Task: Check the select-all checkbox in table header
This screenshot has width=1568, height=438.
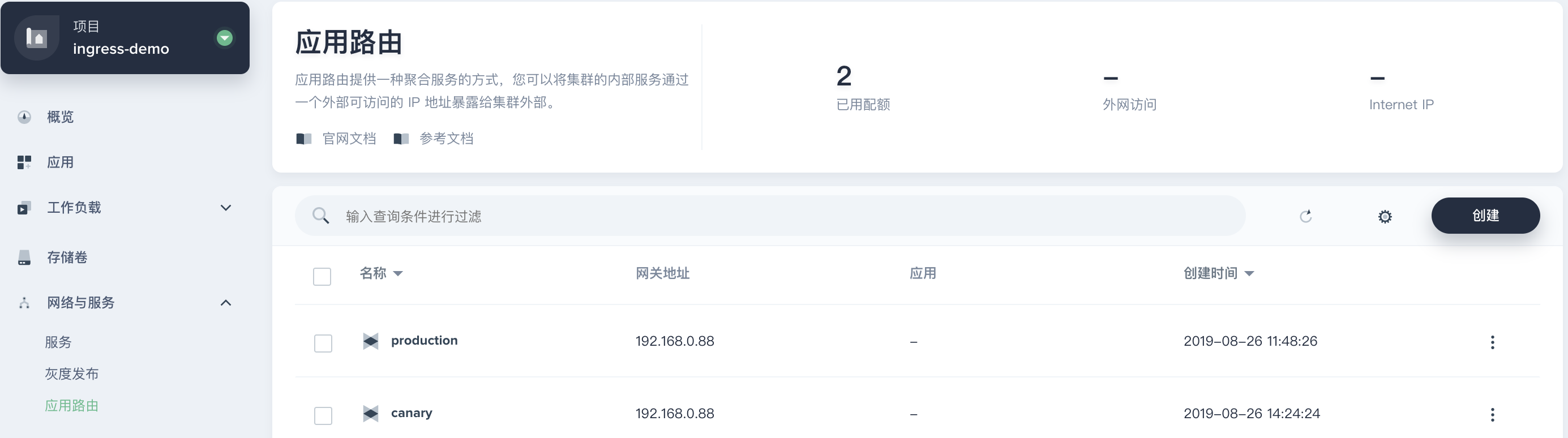Action: coord(322,276)
